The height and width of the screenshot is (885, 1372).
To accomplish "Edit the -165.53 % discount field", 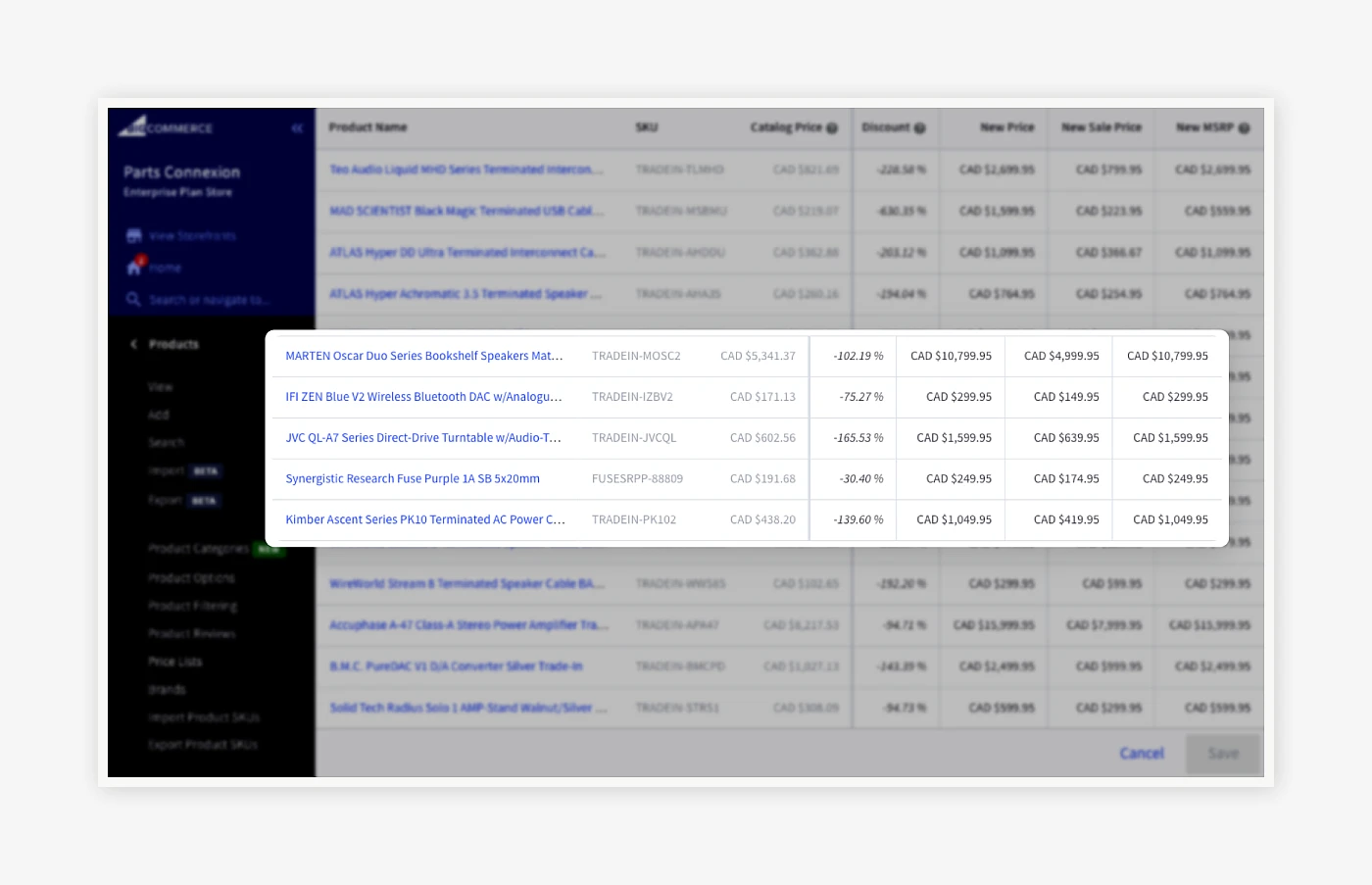I will click(x=854, y=438).
